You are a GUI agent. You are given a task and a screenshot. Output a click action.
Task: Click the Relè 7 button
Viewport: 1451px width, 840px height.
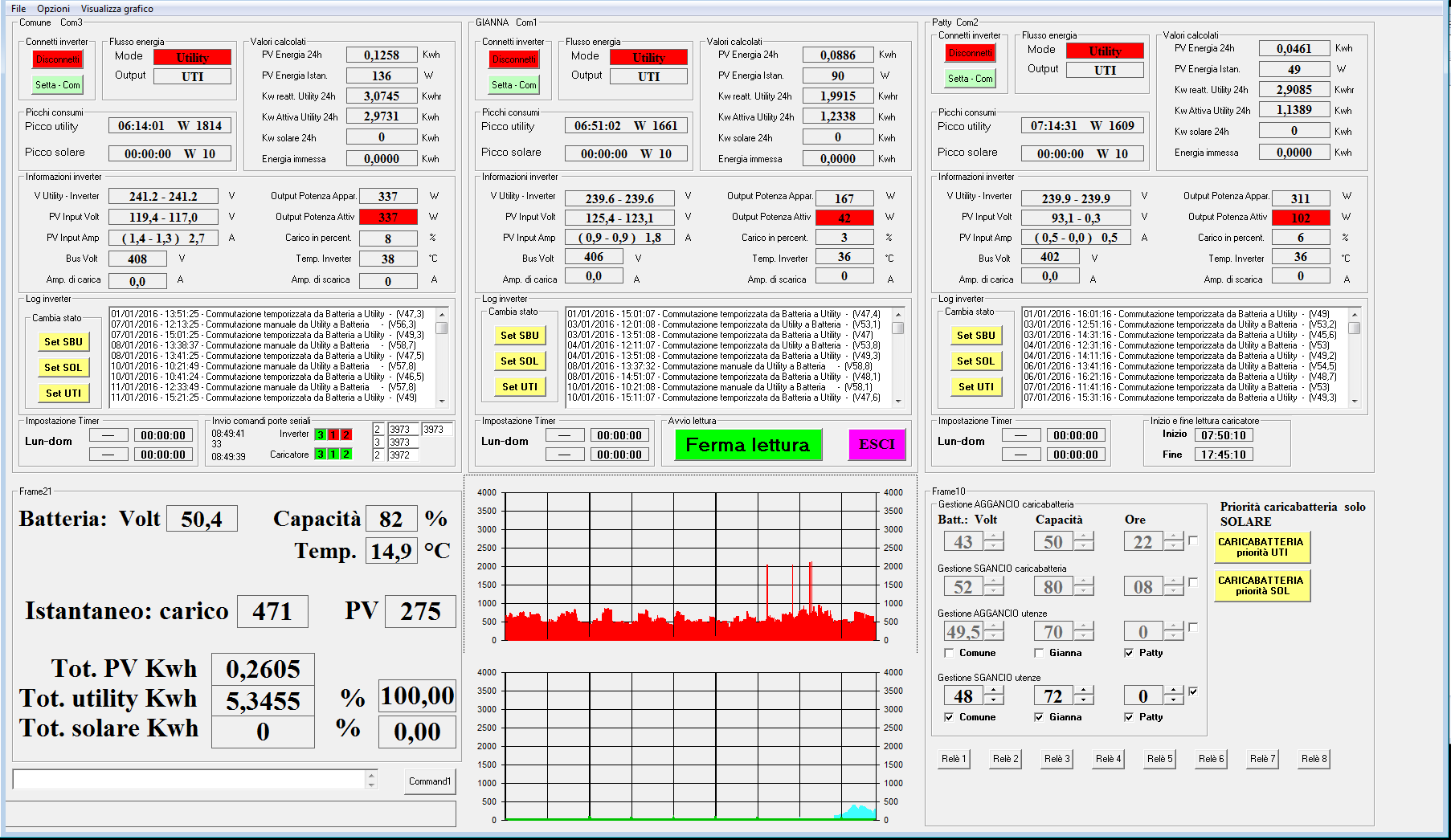(1262, 759)
